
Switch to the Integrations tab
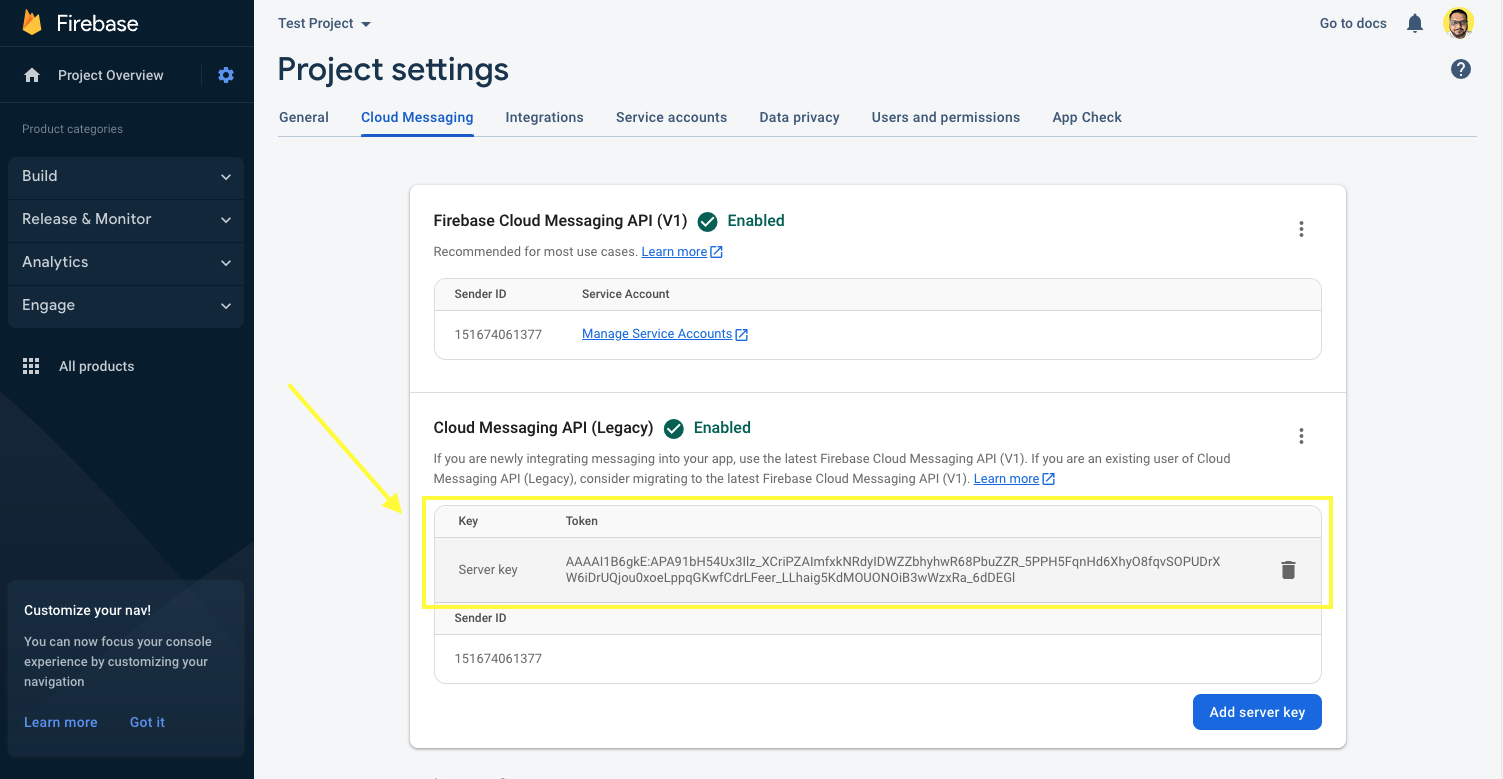click(544, 117)
